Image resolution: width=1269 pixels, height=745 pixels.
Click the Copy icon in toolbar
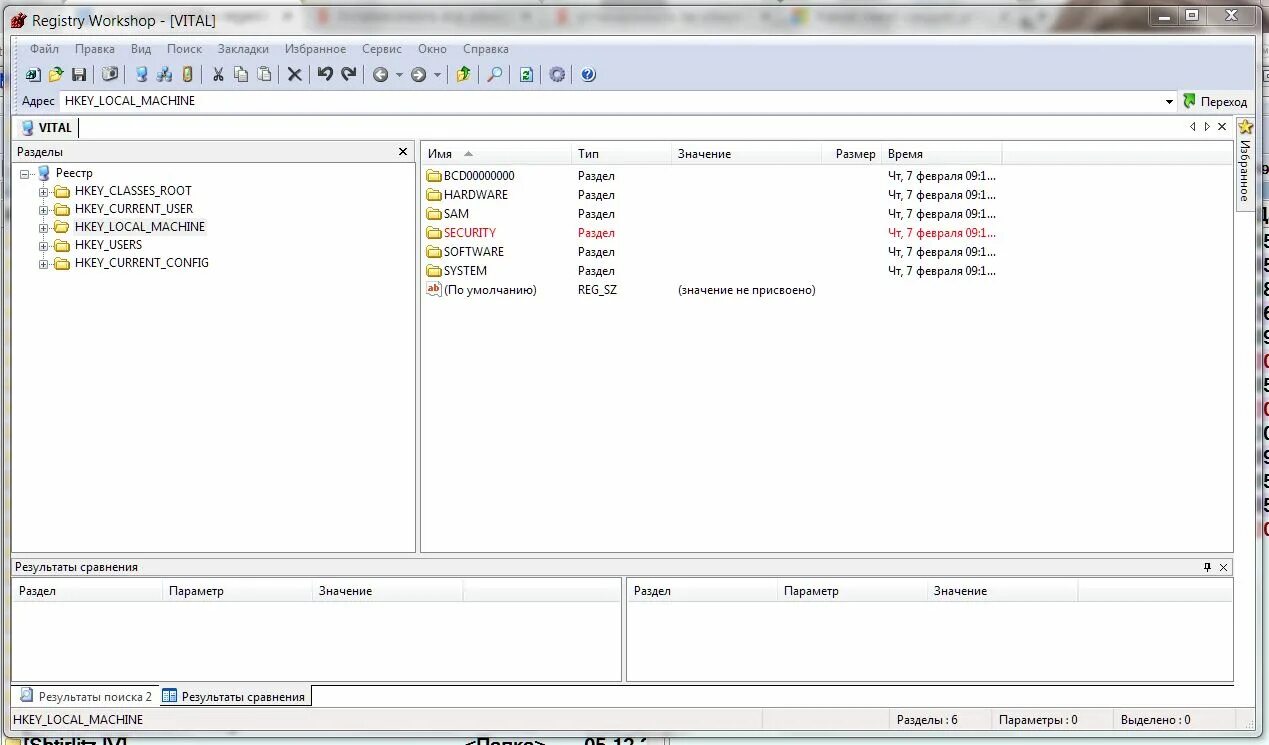click(241, 75)
